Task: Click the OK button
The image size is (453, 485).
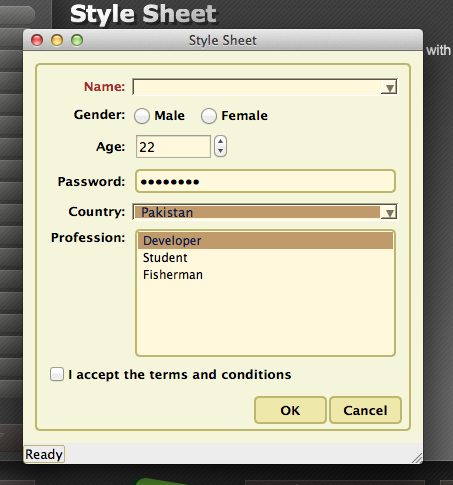Action: [290, 410]
